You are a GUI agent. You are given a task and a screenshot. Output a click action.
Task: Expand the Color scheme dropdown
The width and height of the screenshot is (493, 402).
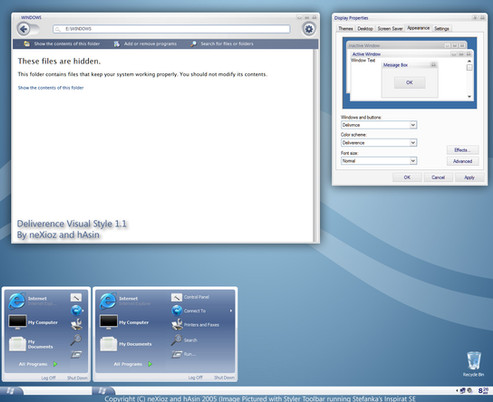click(413, 143)
